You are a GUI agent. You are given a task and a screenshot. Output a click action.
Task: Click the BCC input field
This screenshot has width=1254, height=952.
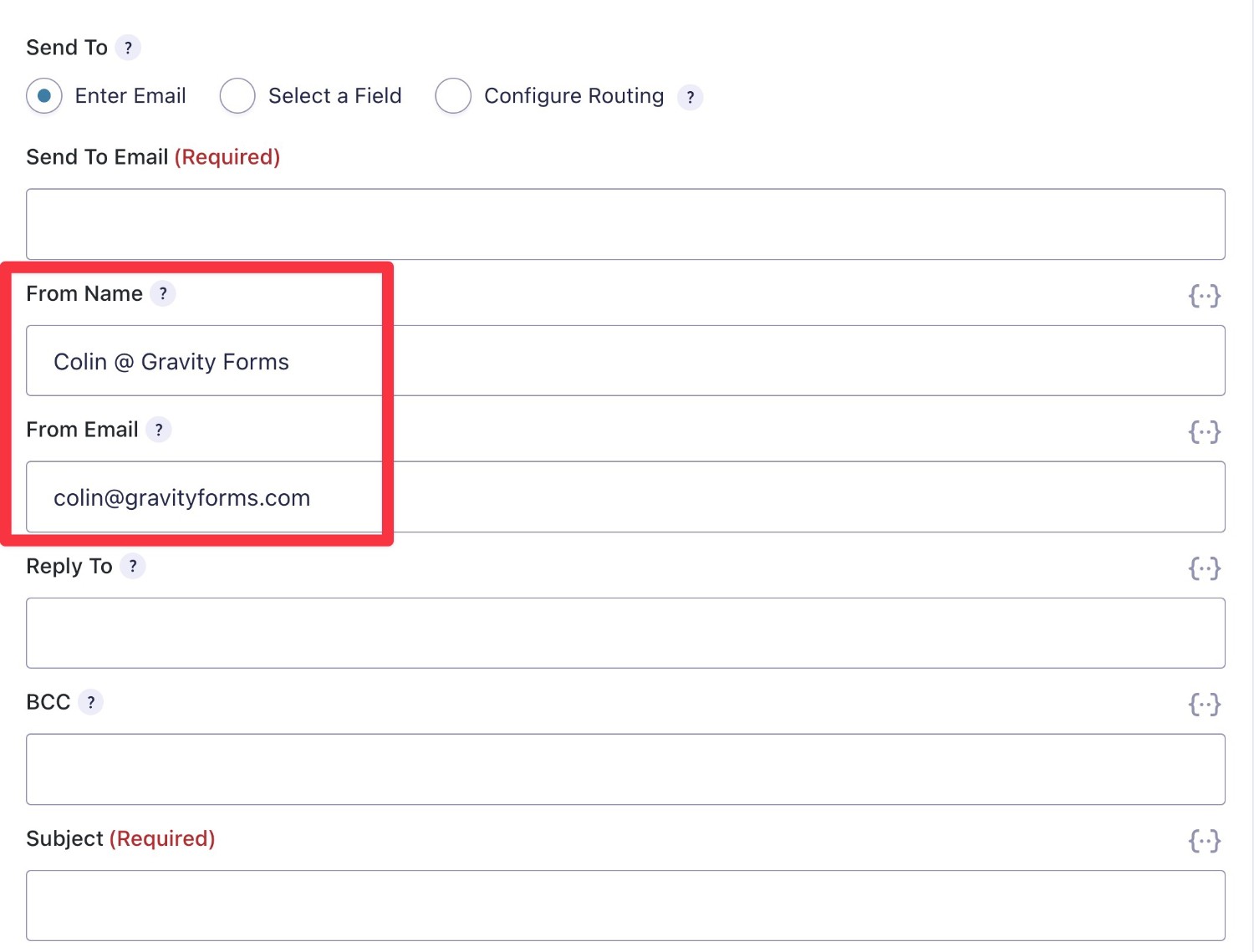point(625,769)
